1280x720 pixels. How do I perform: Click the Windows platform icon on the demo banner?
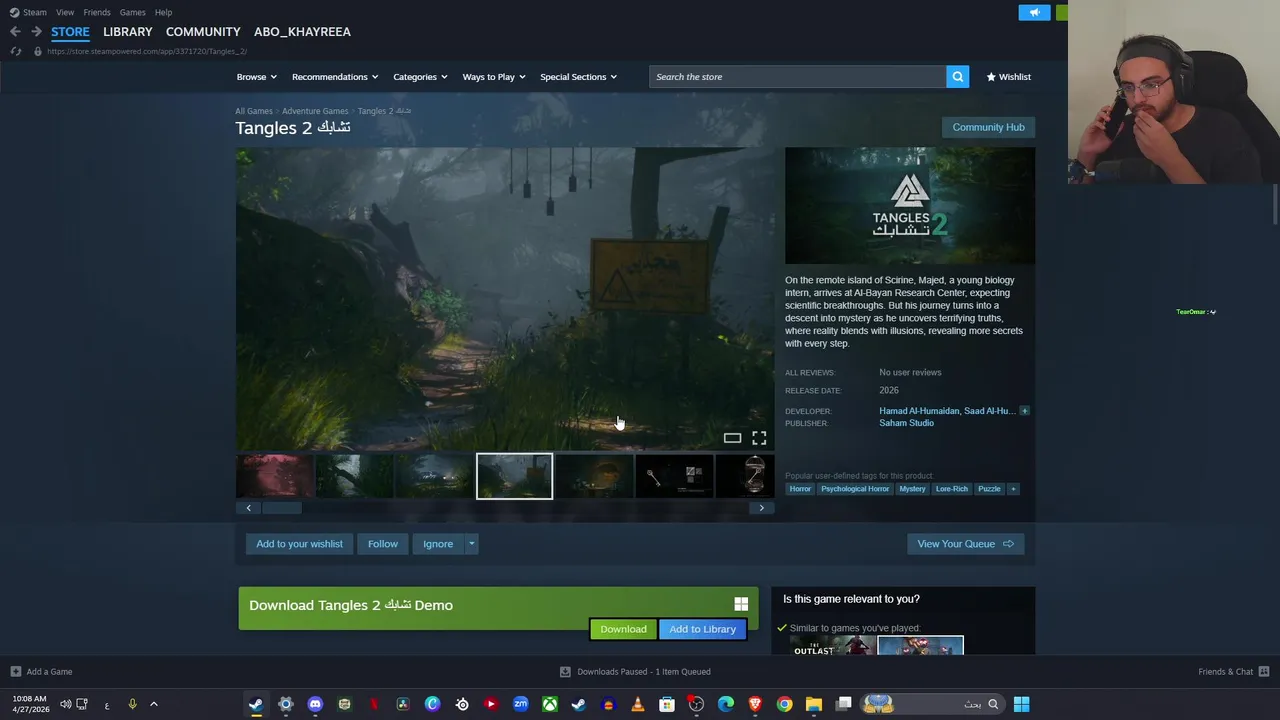click(741, 604)
